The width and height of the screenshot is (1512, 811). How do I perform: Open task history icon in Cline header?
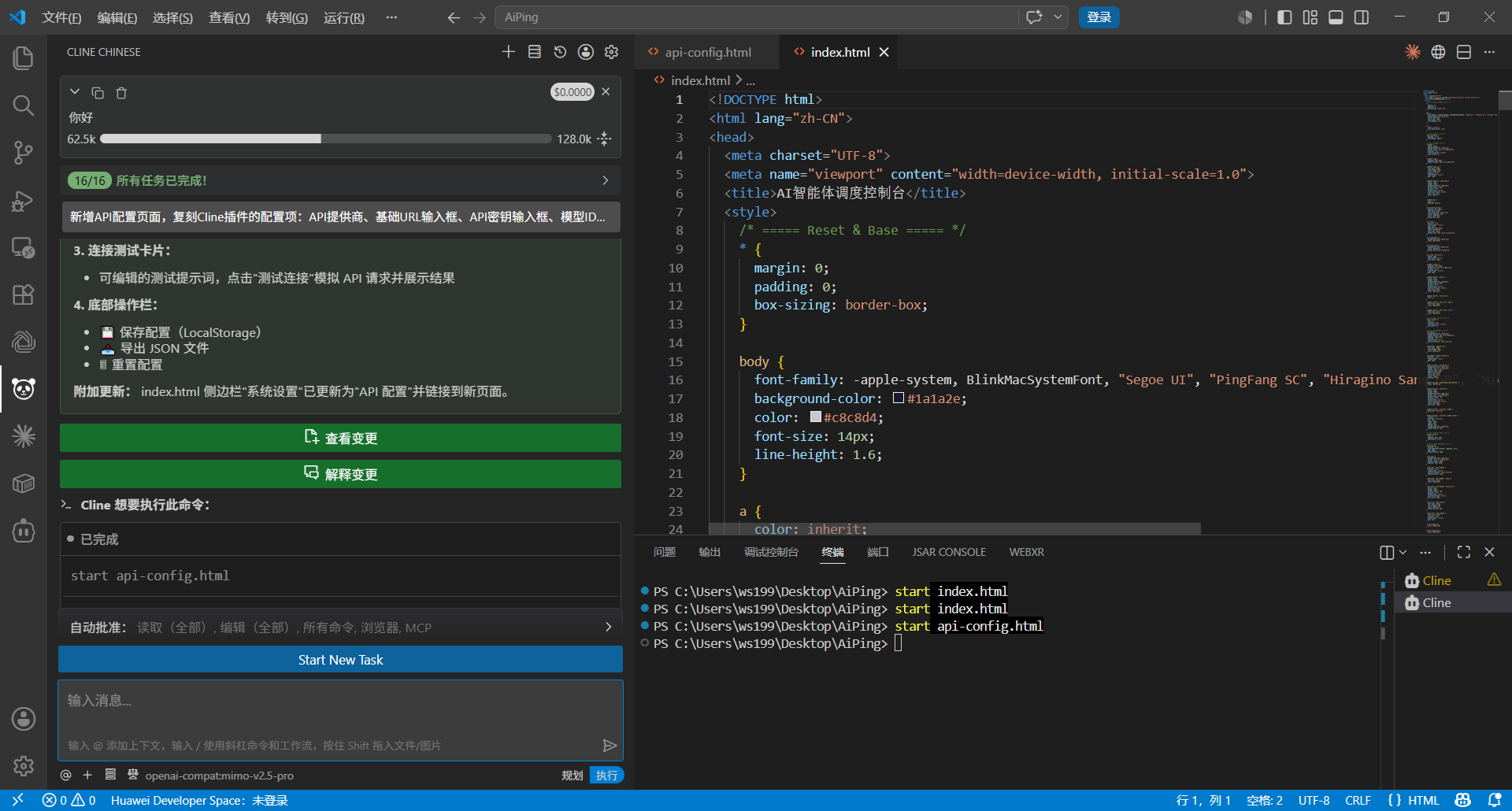coord(560,52)
